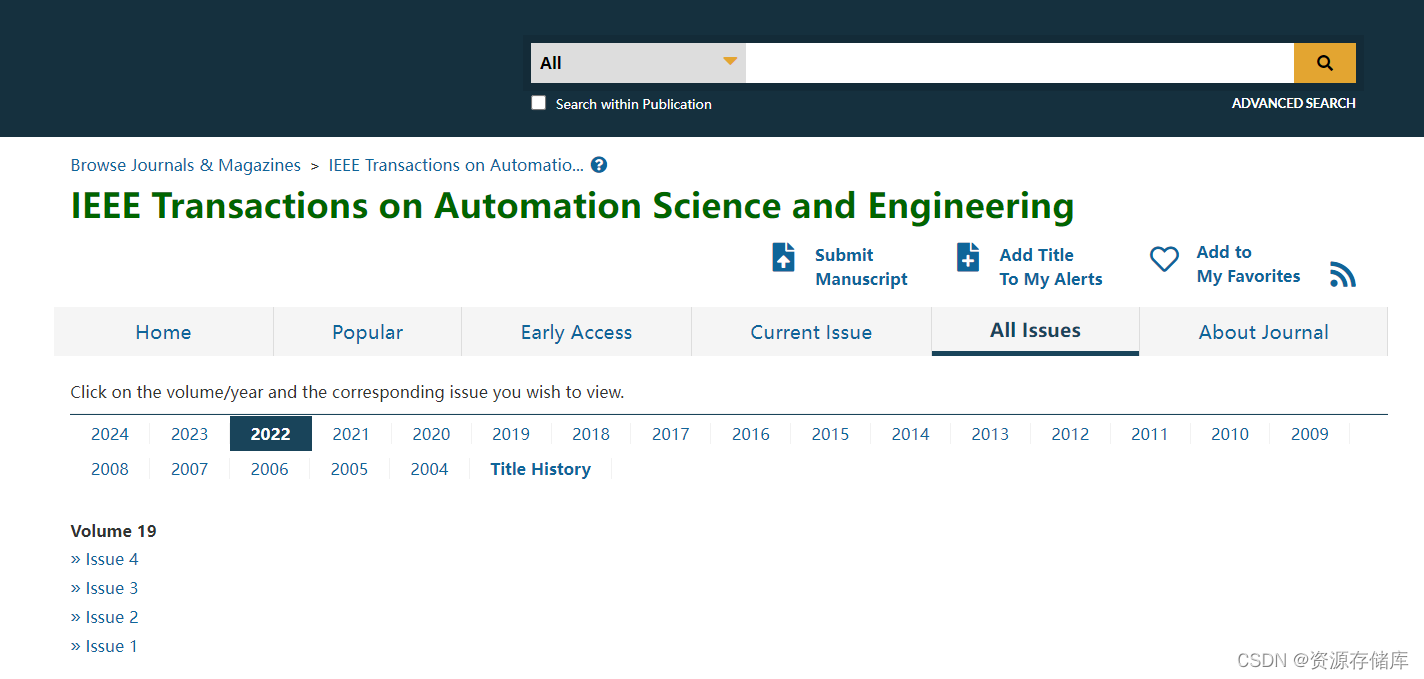1424x679 pixels.
Task: Open the Current Issue tab
Action: pos(811,332)
